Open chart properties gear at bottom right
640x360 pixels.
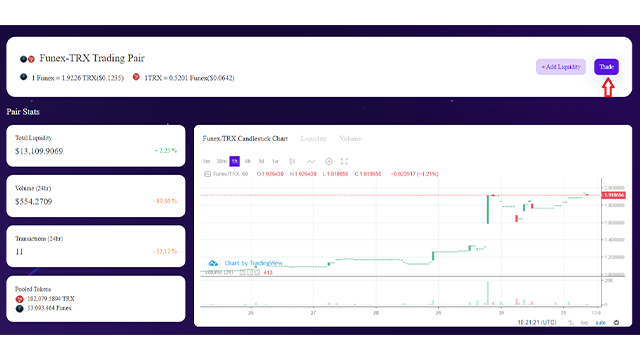pos(616,322)
